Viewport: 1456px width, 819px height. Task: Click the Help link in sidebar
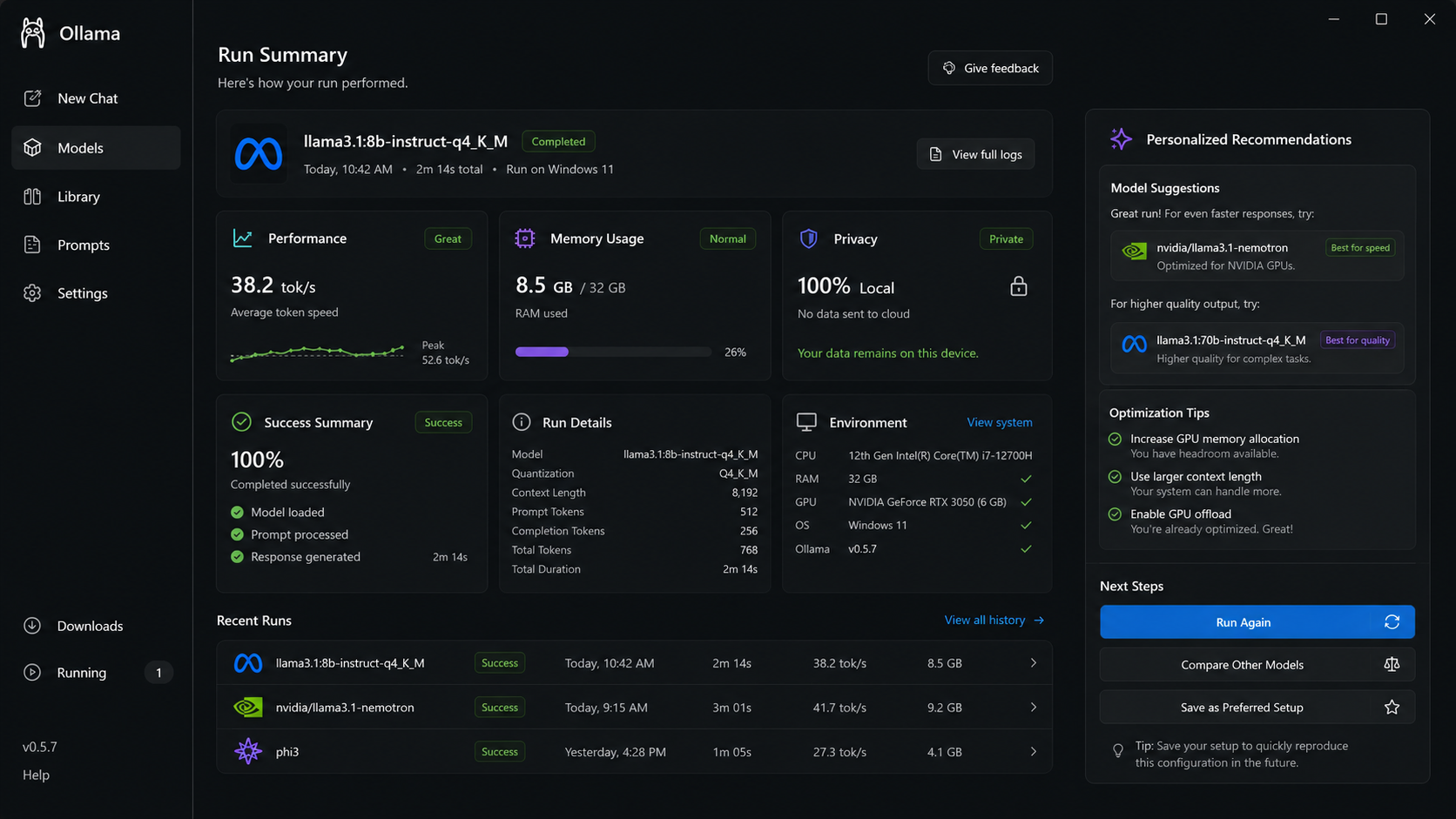36,775
